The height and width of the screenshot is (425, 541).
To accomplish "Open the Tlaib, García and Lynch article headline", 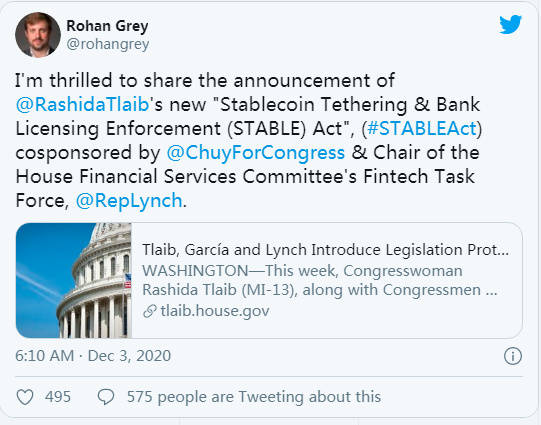I will pyautogui.click(x=325, y=250).
